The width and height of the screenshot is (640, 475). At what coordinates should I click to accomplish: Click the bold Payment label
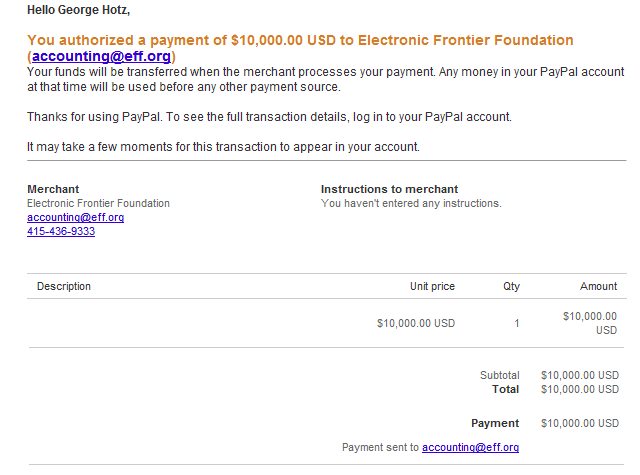pyautogui.click(x=495, y=423)
